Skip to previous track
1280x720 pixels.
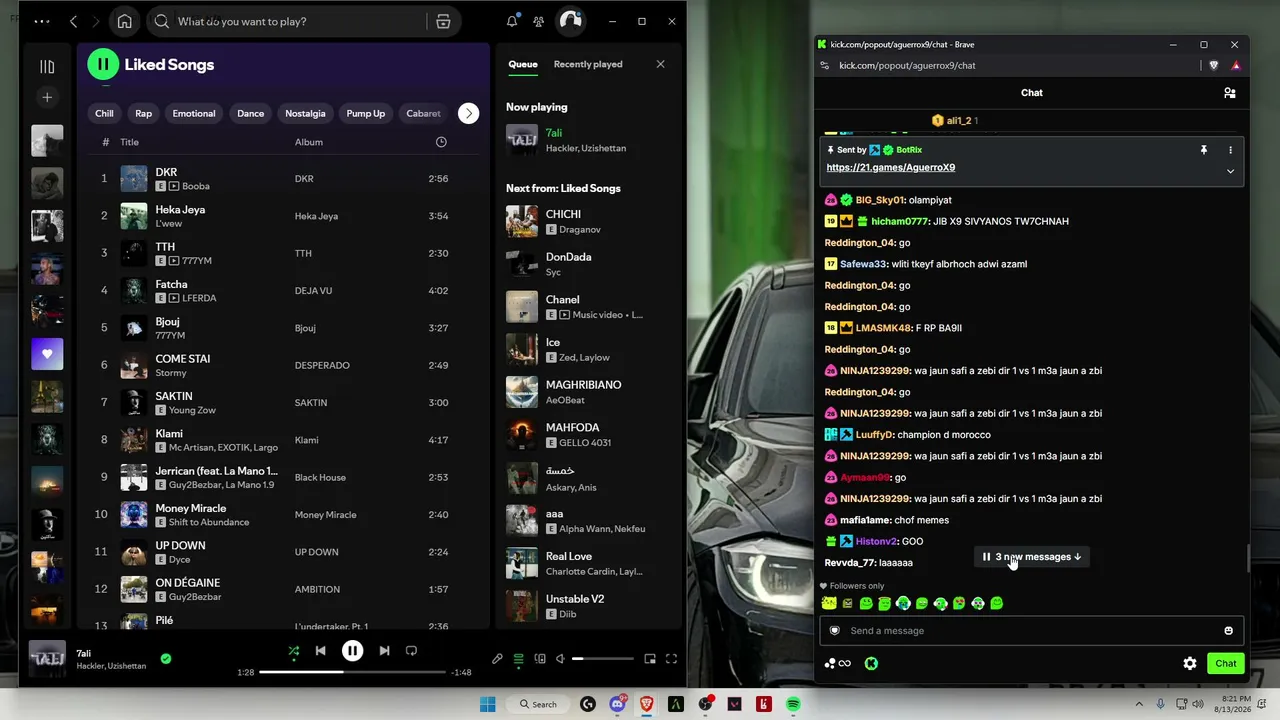(x=321, y=650)
